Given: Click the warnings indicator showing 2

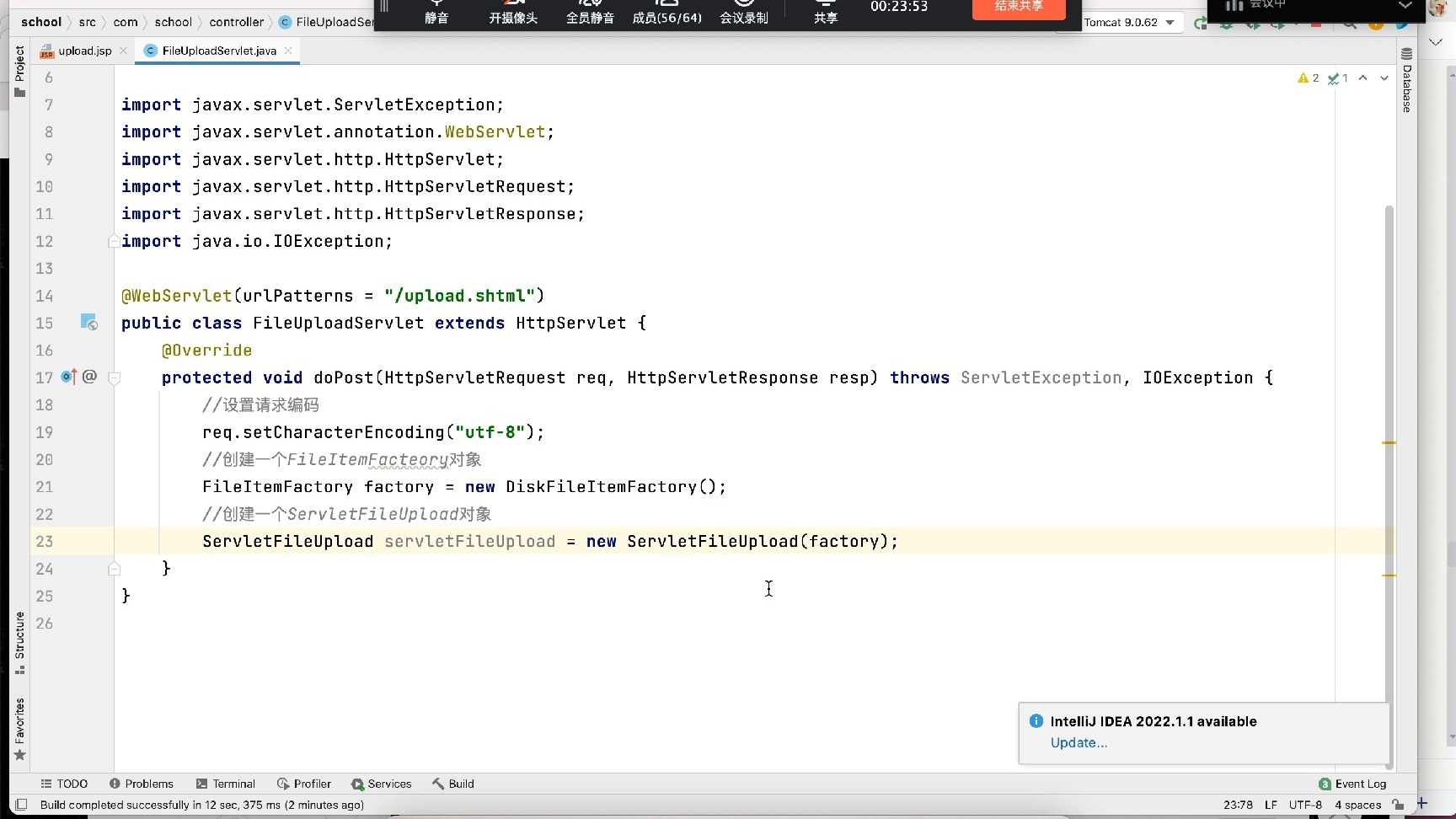Looking at the screenshot, I should click(x=1309, y=78).
